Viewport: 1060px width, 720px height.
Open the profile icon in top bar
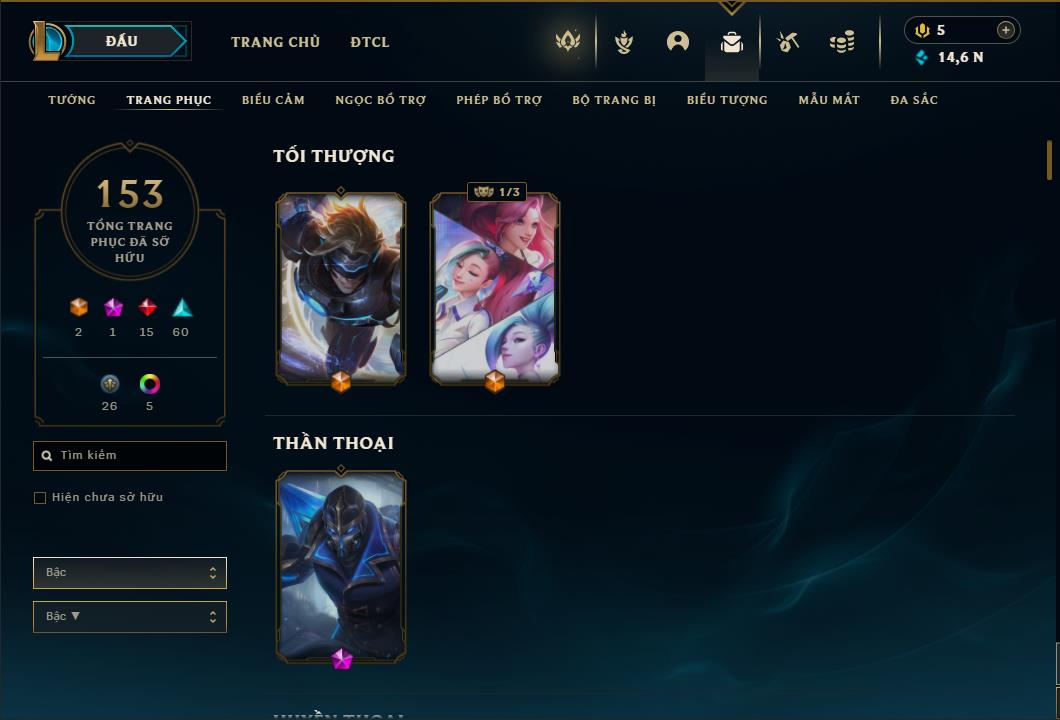point(677,42)
